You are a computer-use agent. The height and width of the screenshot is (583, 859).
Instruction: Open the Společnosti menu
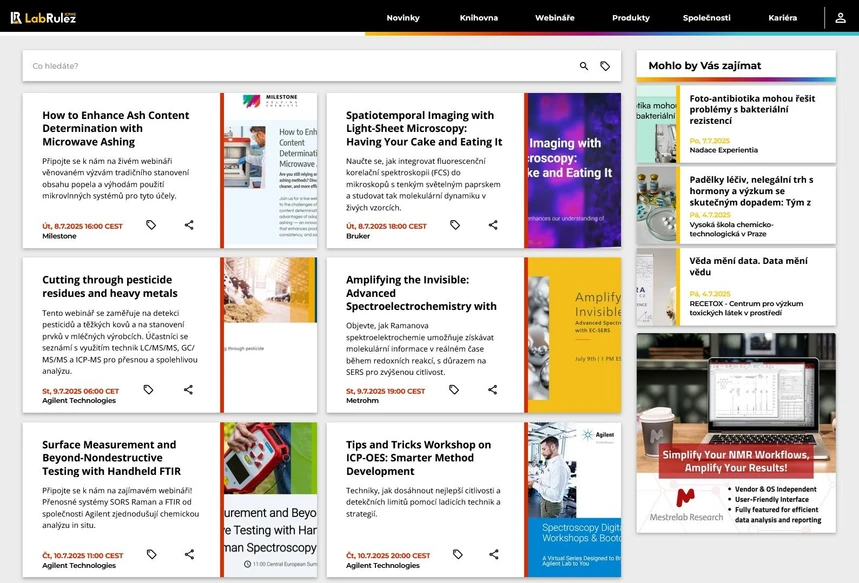707,18
